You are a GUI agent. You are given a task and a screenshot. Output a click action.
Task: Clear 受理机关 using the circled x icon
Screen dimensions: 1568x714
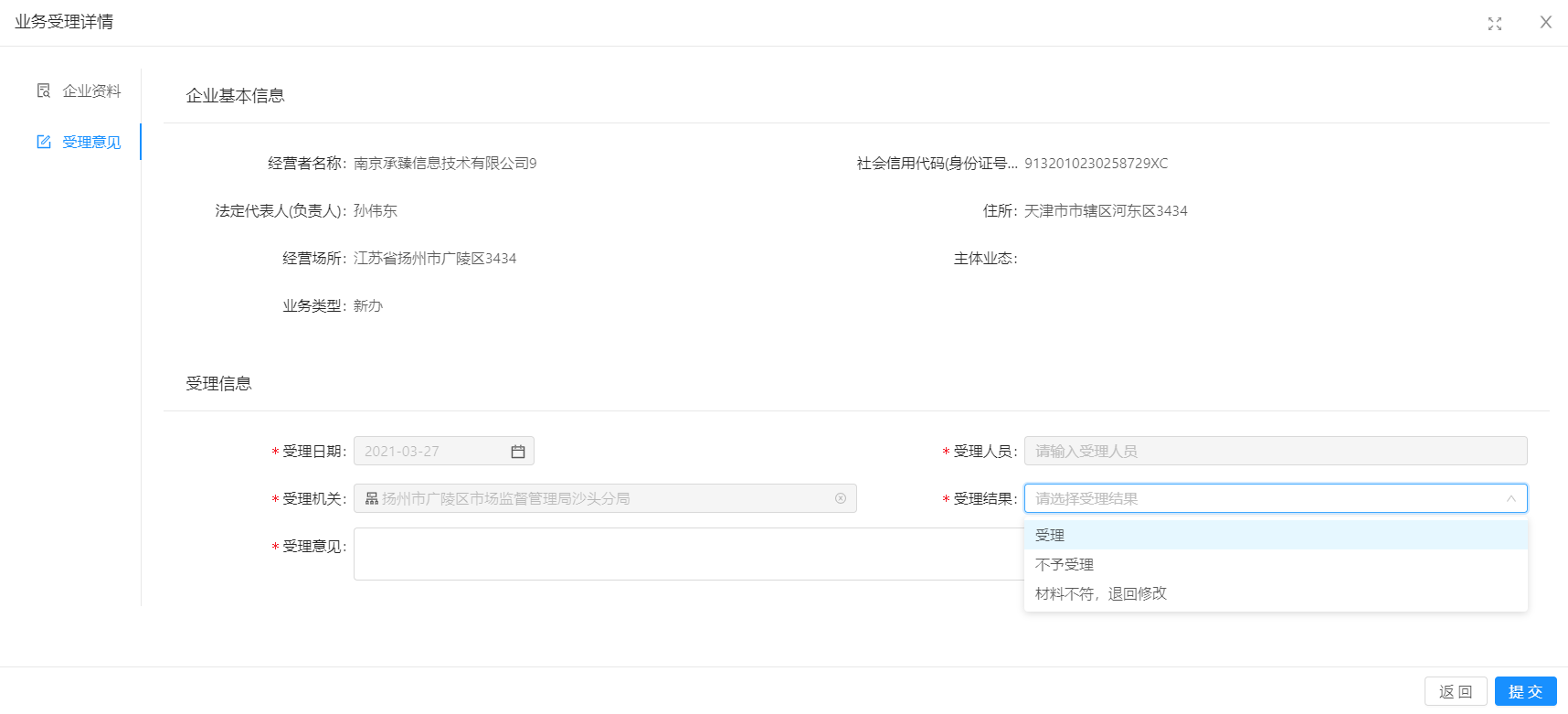[840, 498]
